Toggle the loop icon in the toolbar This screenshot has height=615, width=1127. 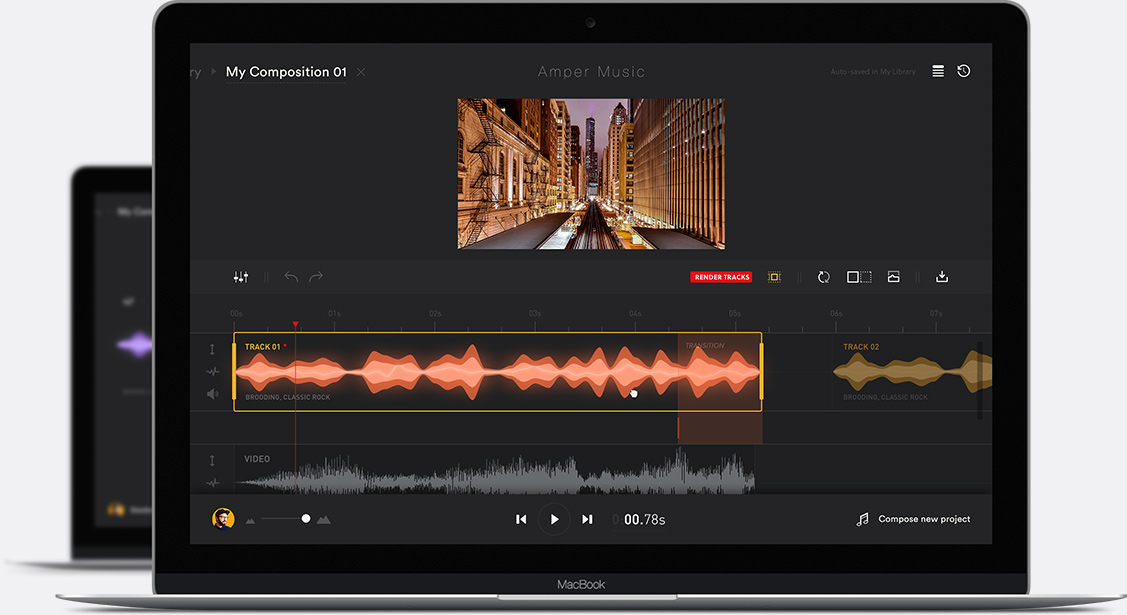pyautogui.click(x=824, y=277)
